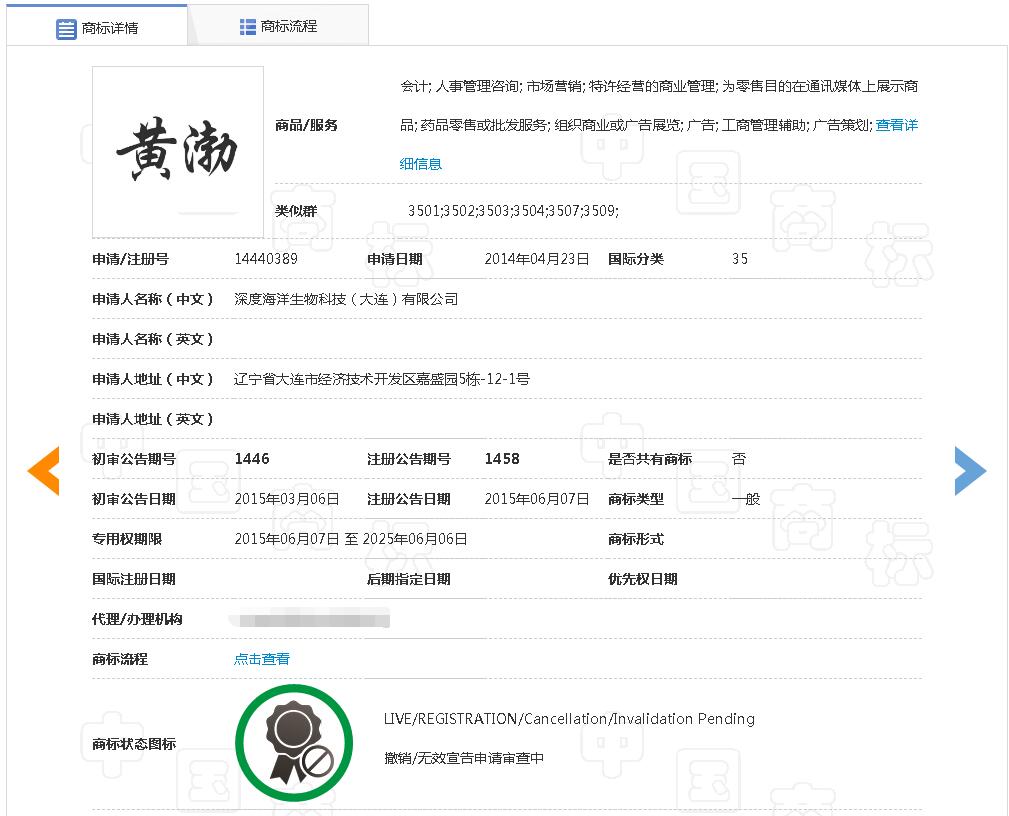Click the 申请/注册号 label

coord(130,259)
